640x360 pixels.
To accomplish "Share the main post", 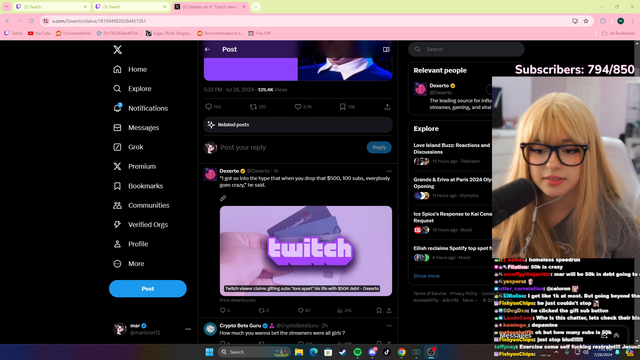I will pyautogui.click(x=387, y=107).
